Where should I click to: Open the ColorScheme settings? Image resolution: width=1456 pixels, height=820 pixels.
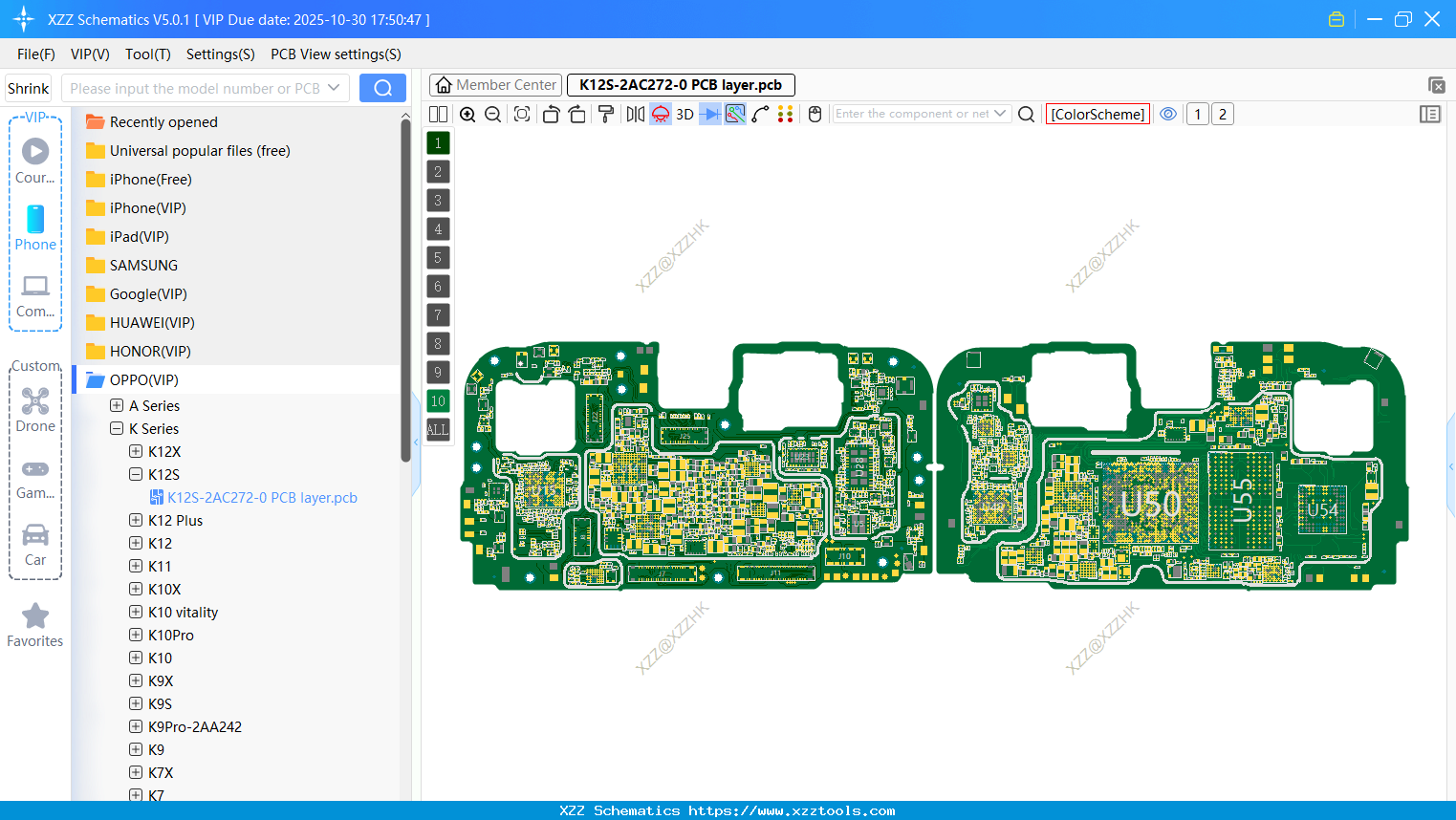[1097, 114]
